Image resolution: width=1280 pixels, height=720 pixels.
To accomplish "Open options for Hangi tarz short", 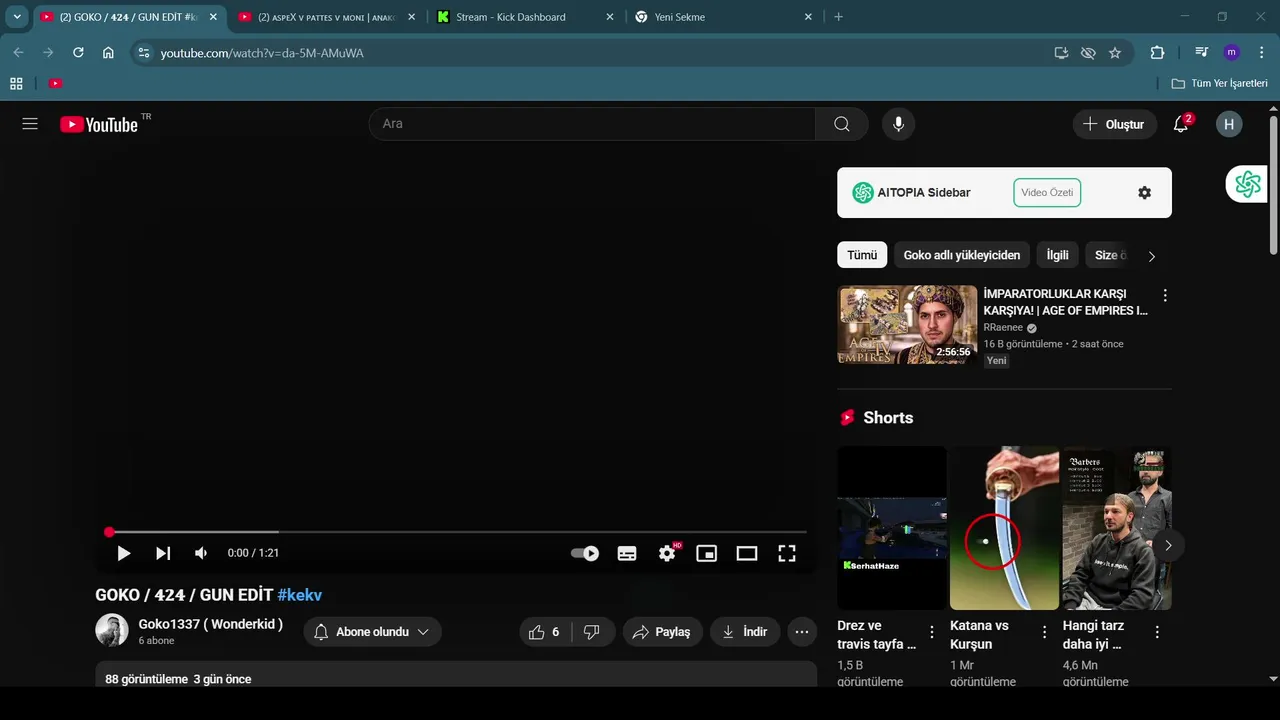I will [x=1157, y=632].
